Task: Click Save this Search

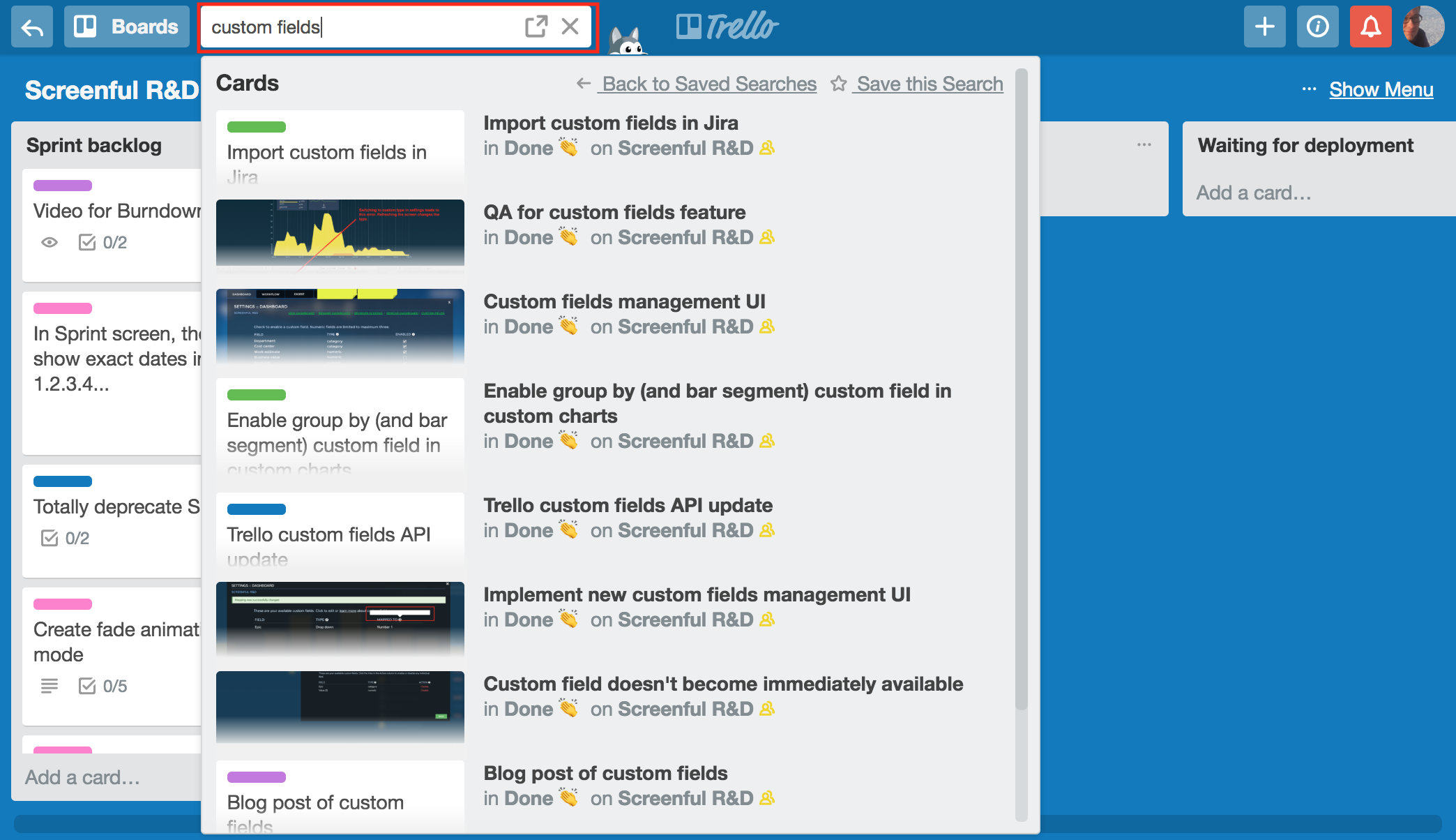Action: (930, 84)
